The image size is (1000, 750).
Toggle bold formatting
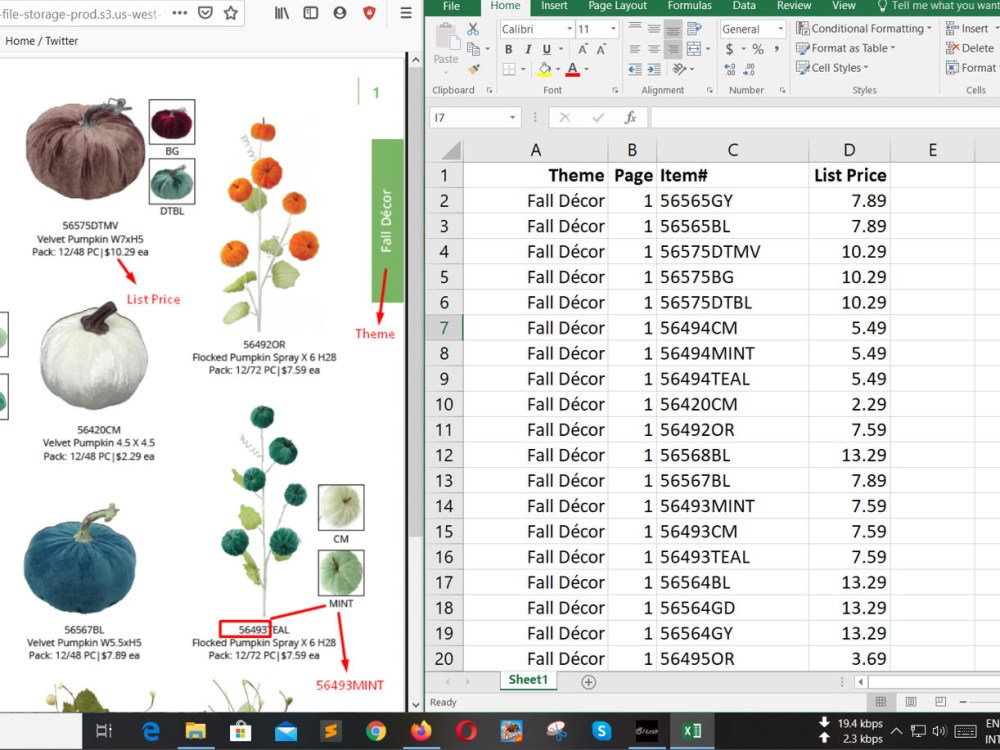coord(510,49)
